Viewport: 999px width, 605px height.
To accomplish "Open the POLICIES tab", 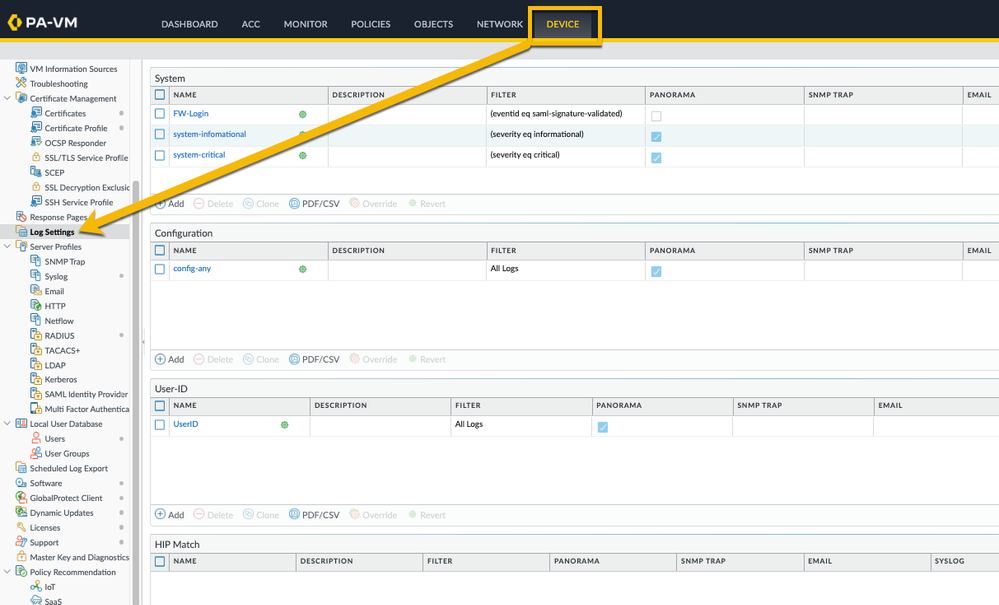I will click(x=370, y=24).
